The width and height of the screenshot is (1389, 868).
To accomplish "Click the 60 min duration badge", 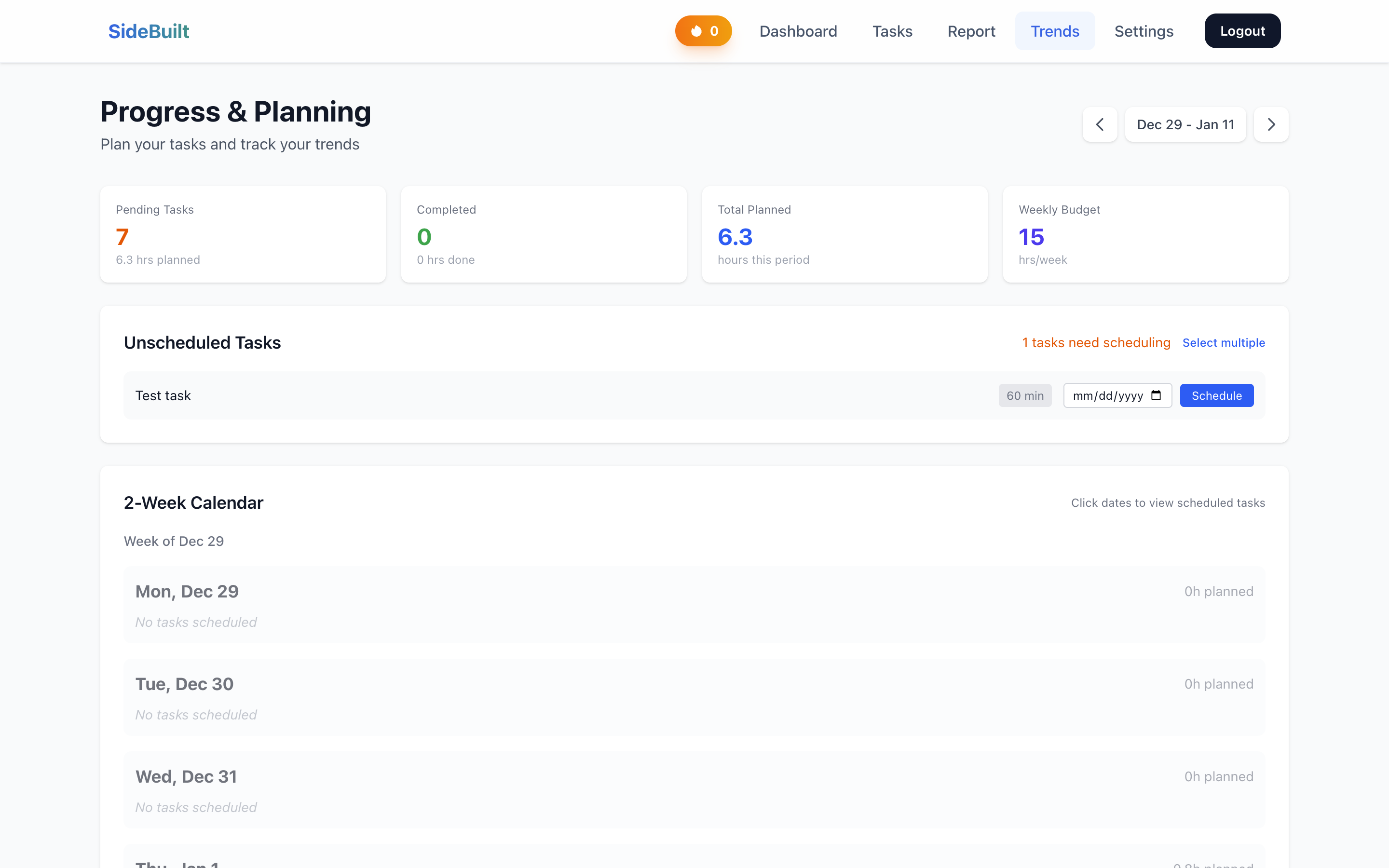I will tap(1025, 395).
